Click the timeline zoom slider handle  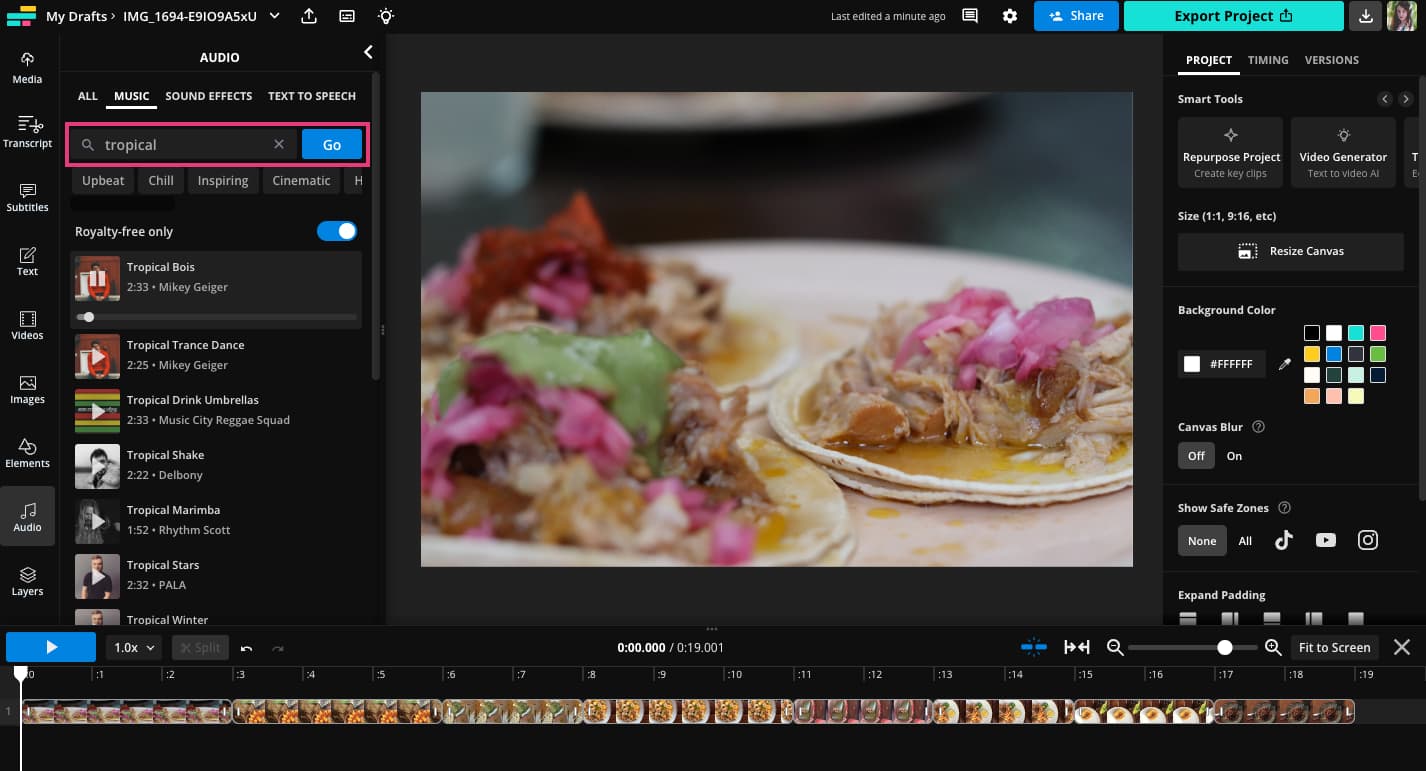pyautogui.click(x=1225, y=647)
